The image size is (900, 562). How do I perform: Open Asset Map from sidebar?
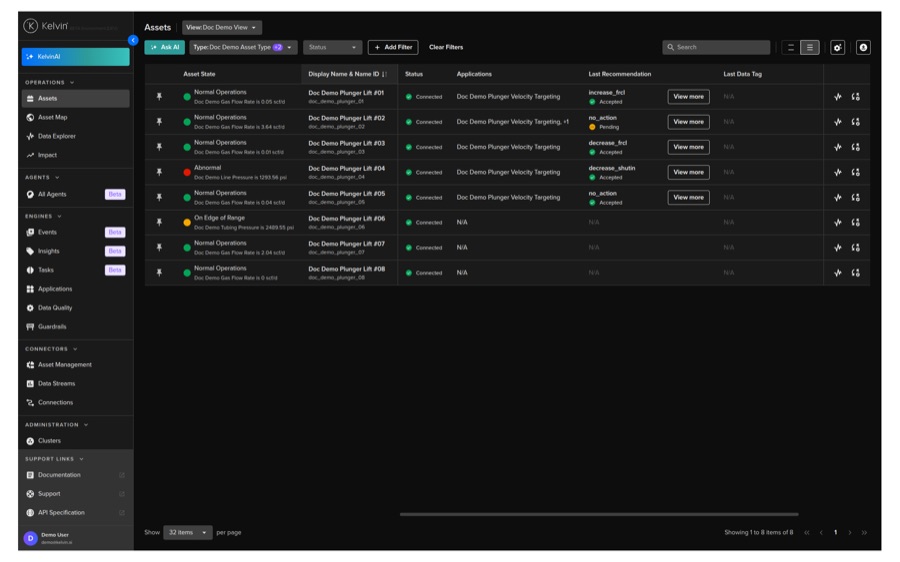click(x=52, y=118)
